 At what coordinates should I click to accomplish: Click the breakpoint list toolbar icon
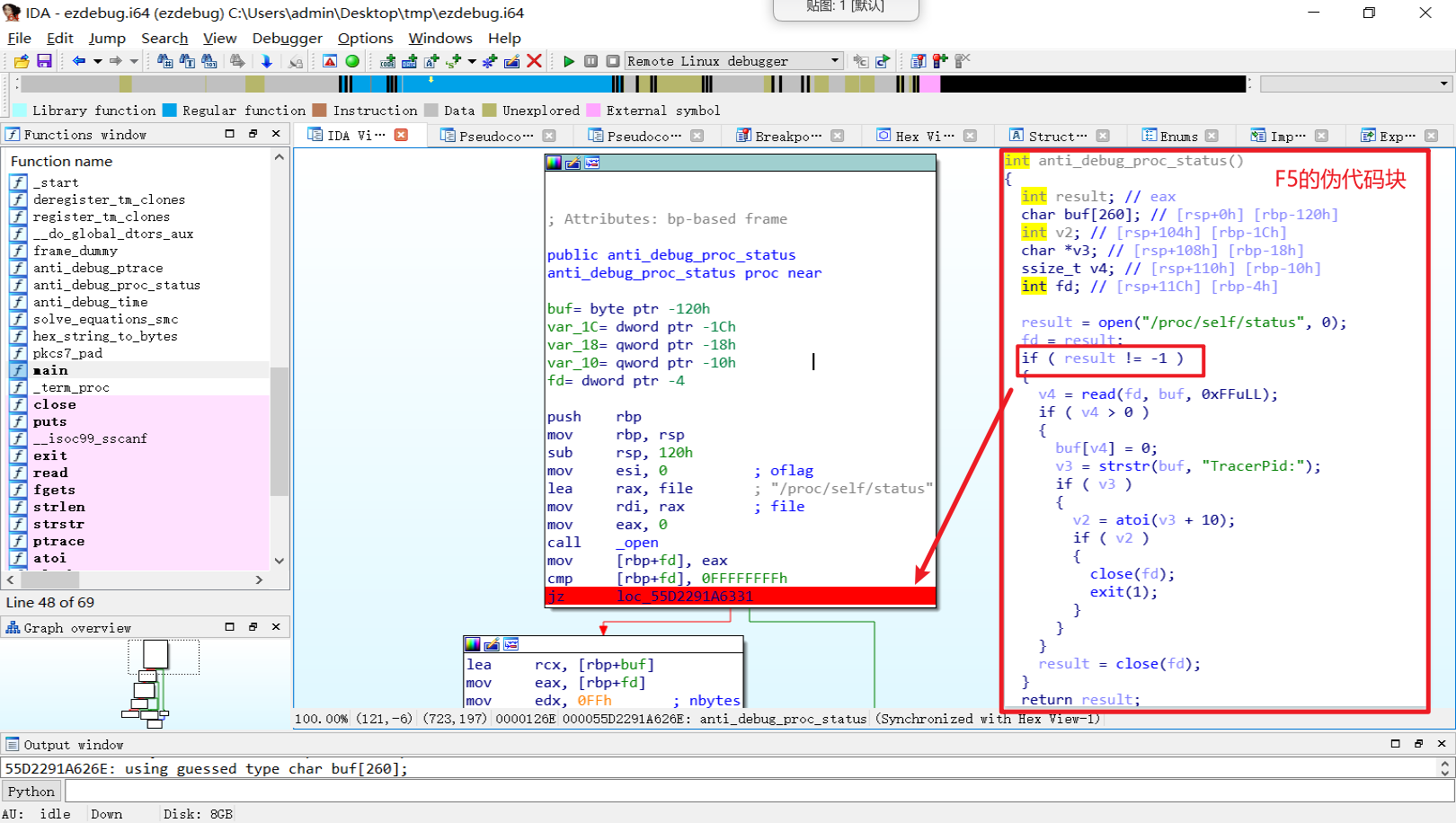pos(919,61)
